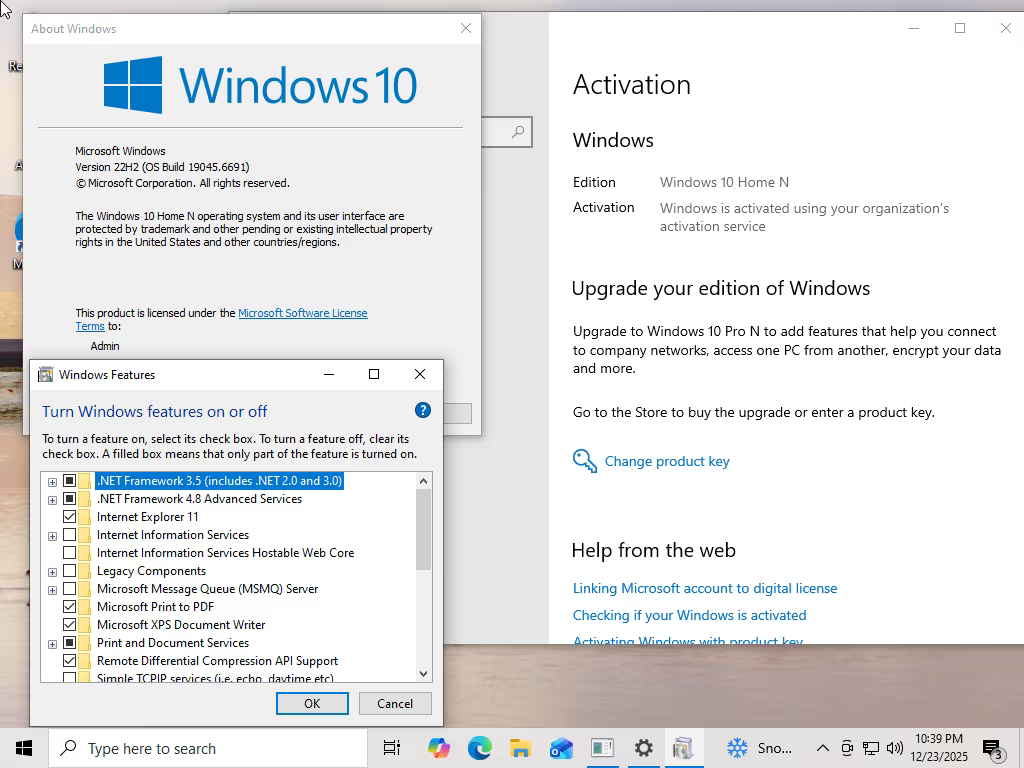Open the volume speaker tray icon
This screenshot has height=768, width=1024.
coord(895,748)
